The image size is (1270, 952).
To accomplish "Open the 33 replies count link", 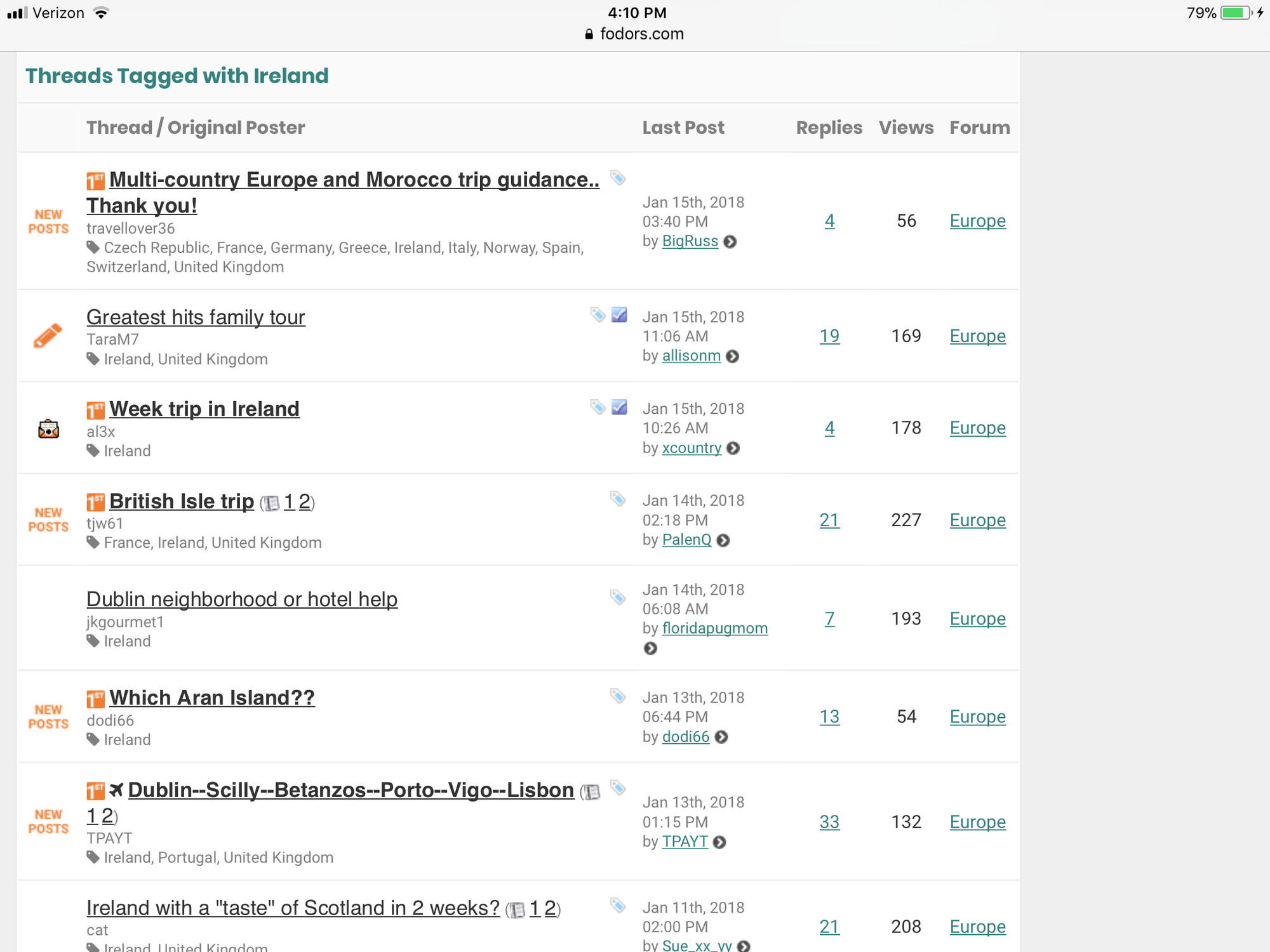I will click(829, 822).
